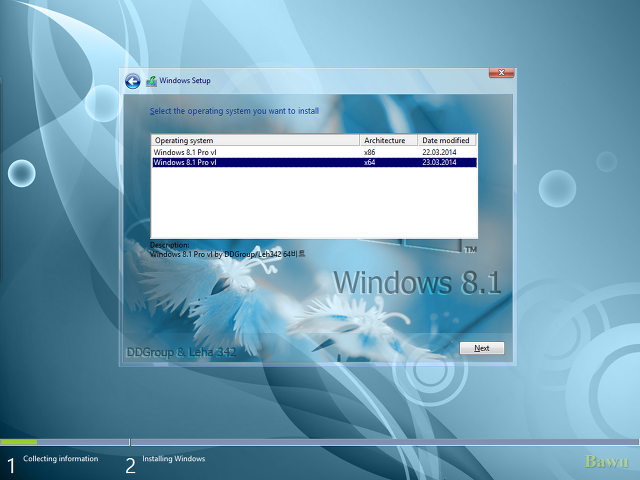Click the green setup progress bar
The image size is (640, 480).
[19, 442]
